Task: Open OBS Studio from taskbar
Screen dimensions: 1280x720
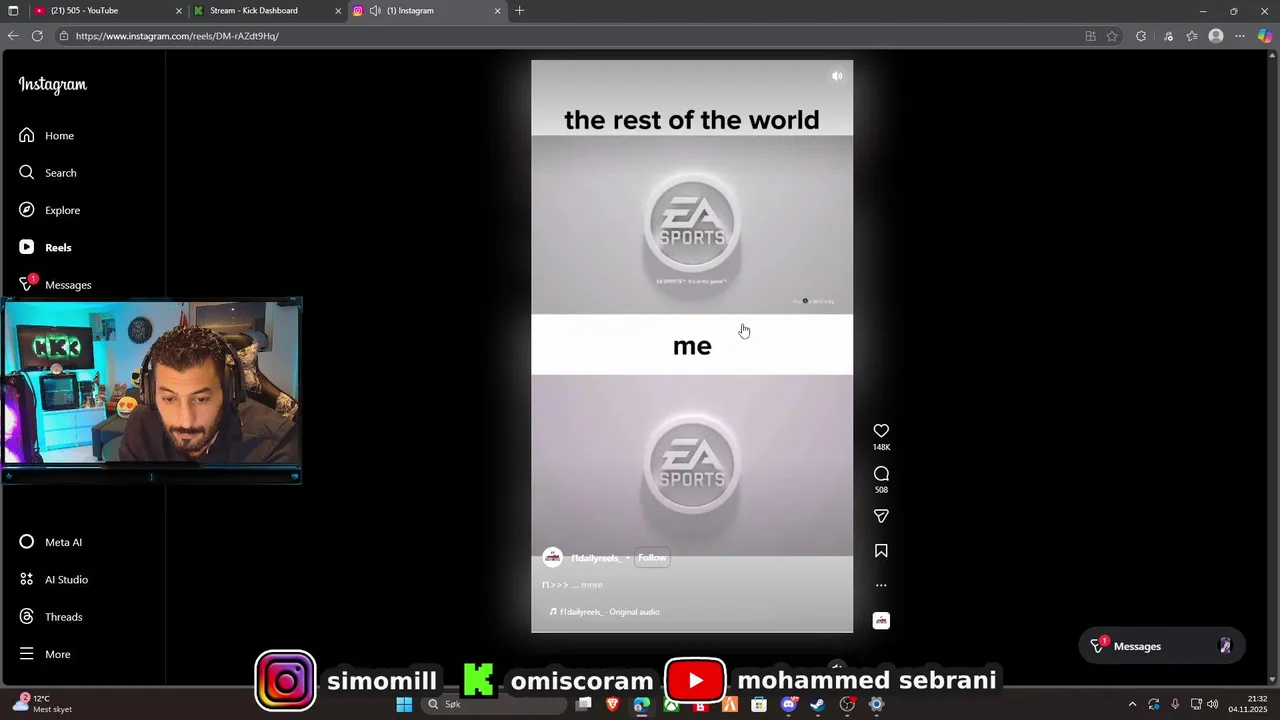Action: pyautogui.click(x=847, y=704)
